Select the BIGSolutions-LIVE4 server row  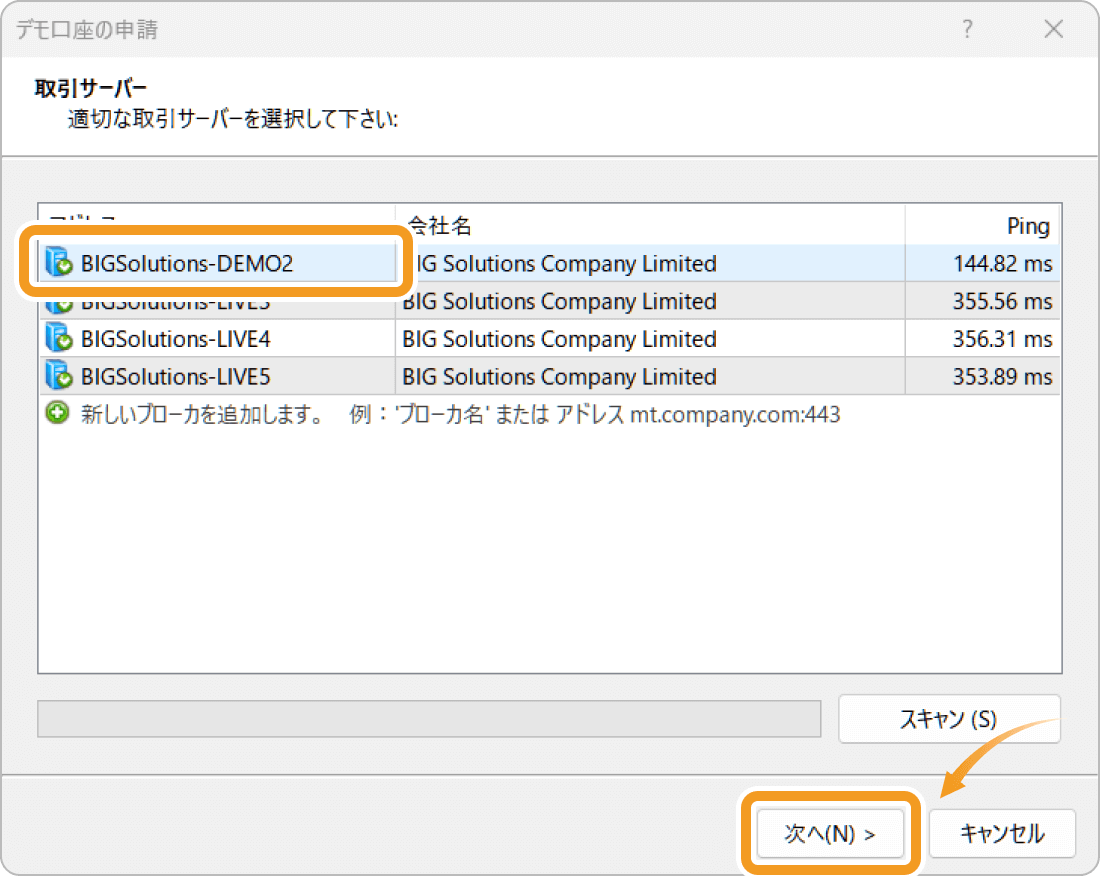(550, 339)
